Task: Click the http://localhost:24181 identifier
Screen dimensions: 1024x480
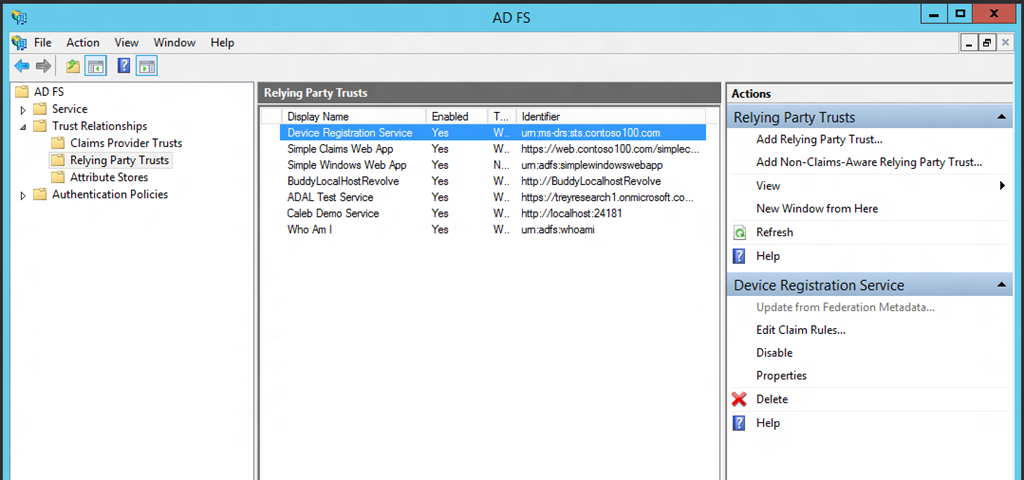Action: tap(573, 214)
